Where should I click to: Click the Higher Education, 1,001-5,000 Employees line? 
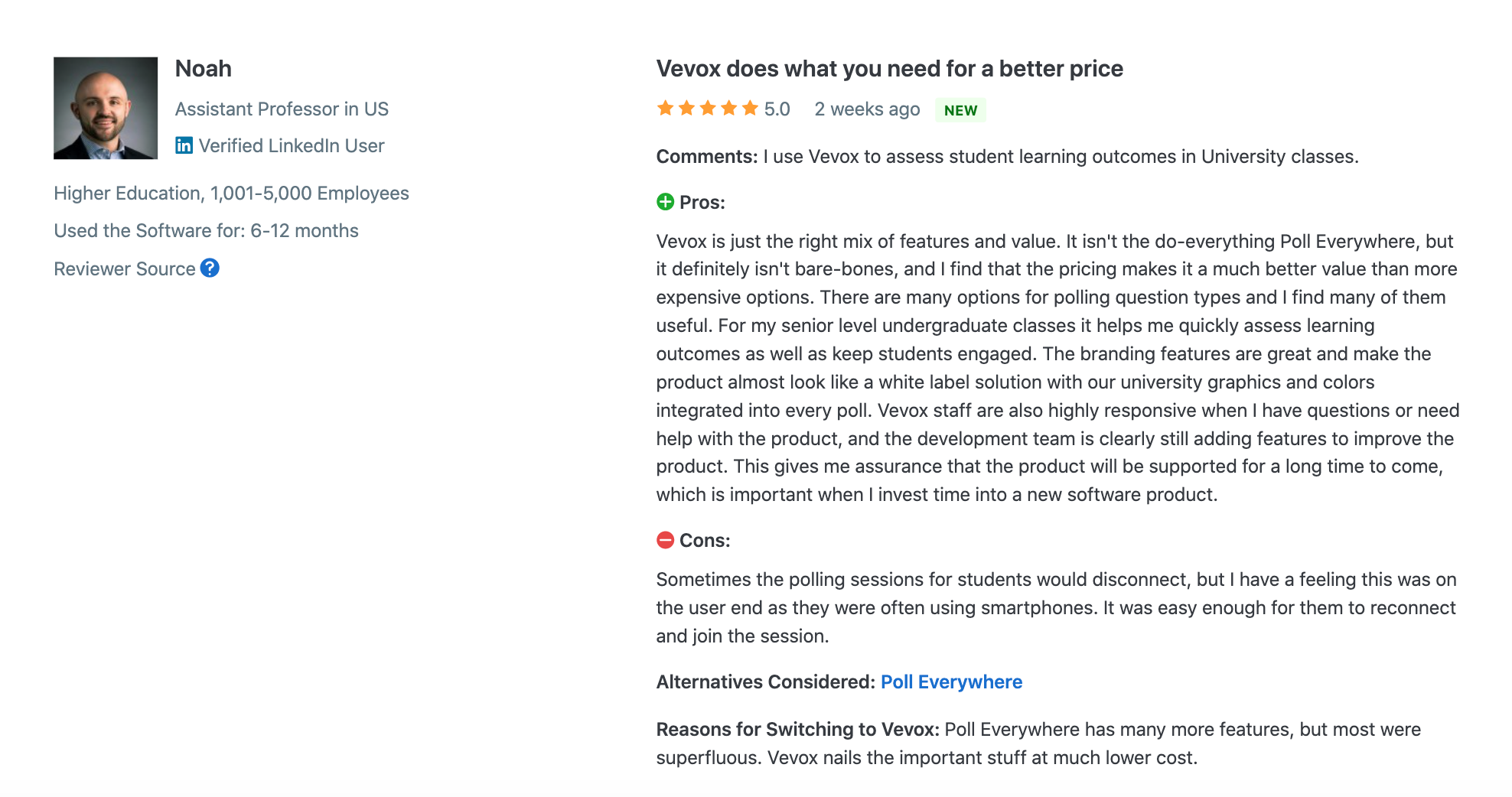(231, 194)
